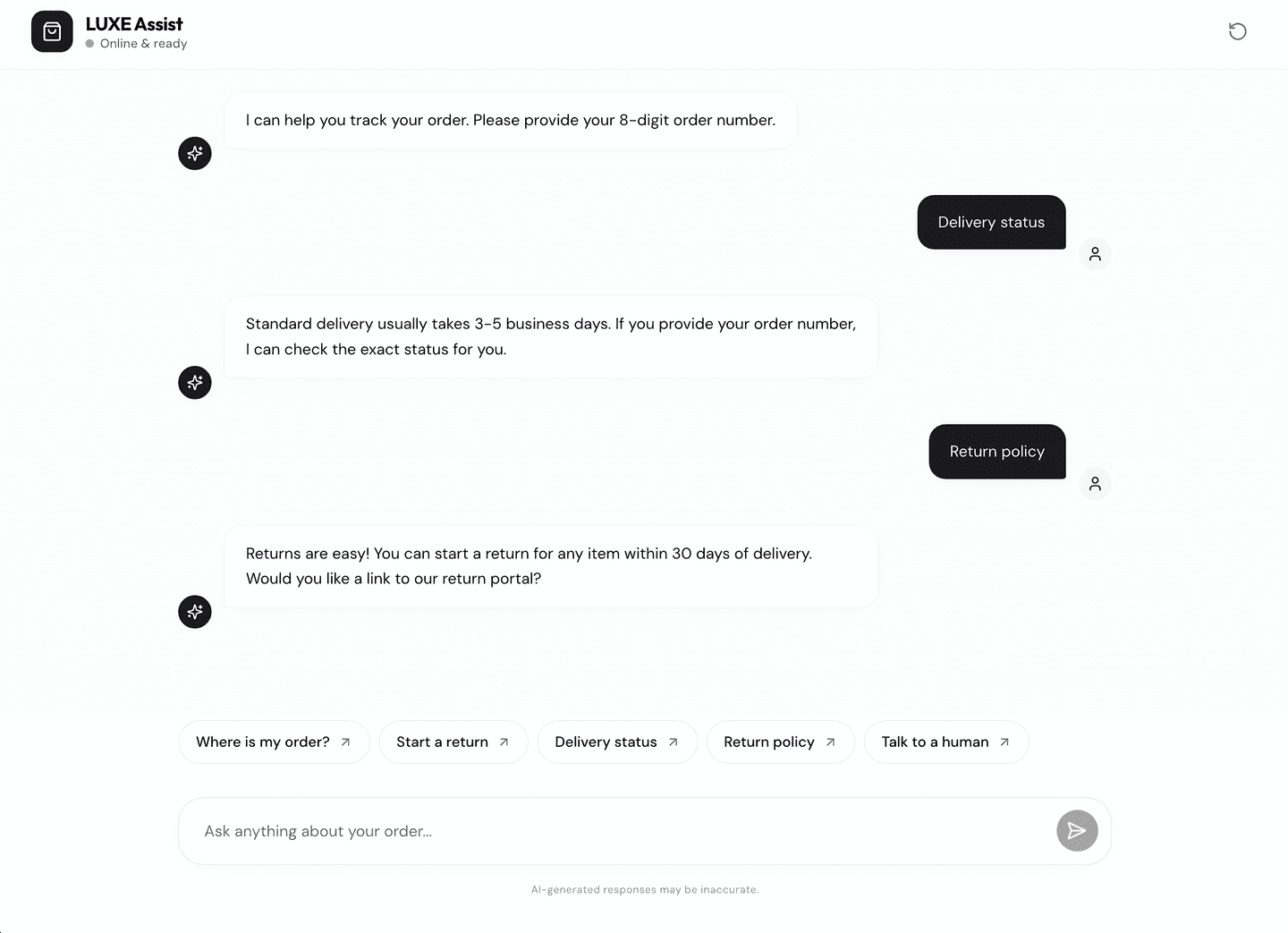This screenshot has width=1288, height=933.
Task: Click the Start a return quick reply
Action: (453, 742)
